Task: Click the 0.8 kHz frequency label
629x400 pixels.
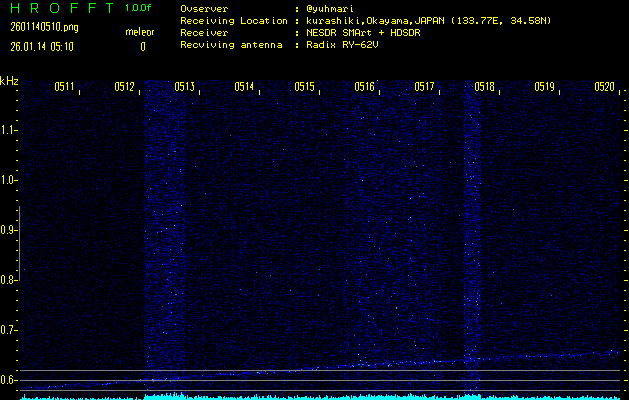Action: click(x=7, y=280)
